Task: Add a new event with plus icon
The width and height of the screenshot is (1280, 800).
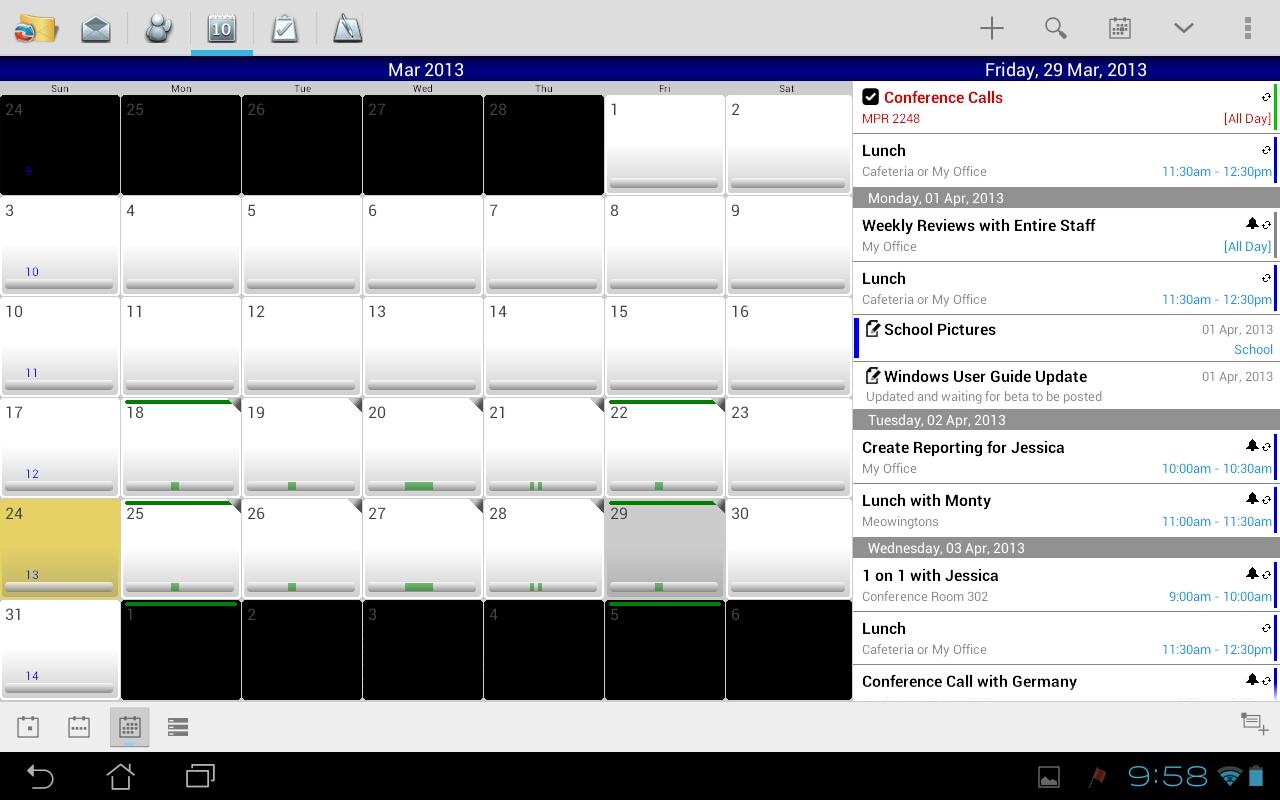Action: pos(991,28)
